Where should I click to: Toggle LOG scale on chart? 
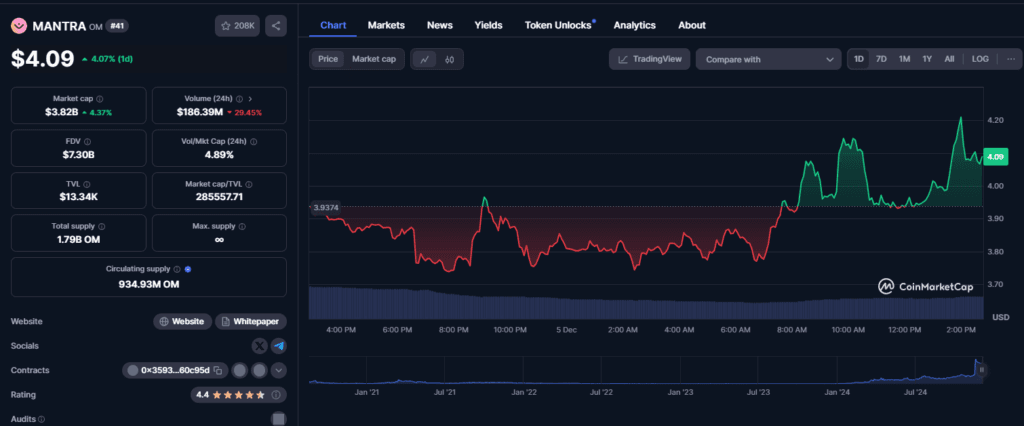[980, 59]
